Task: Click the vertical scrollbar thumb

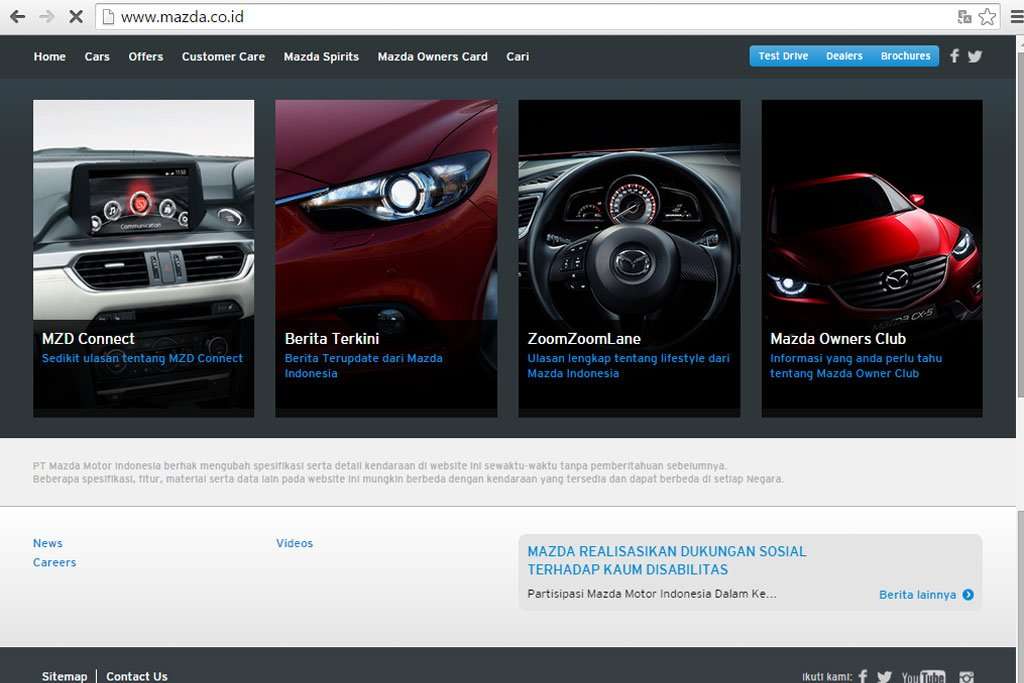Action: tap(1020, 223)
